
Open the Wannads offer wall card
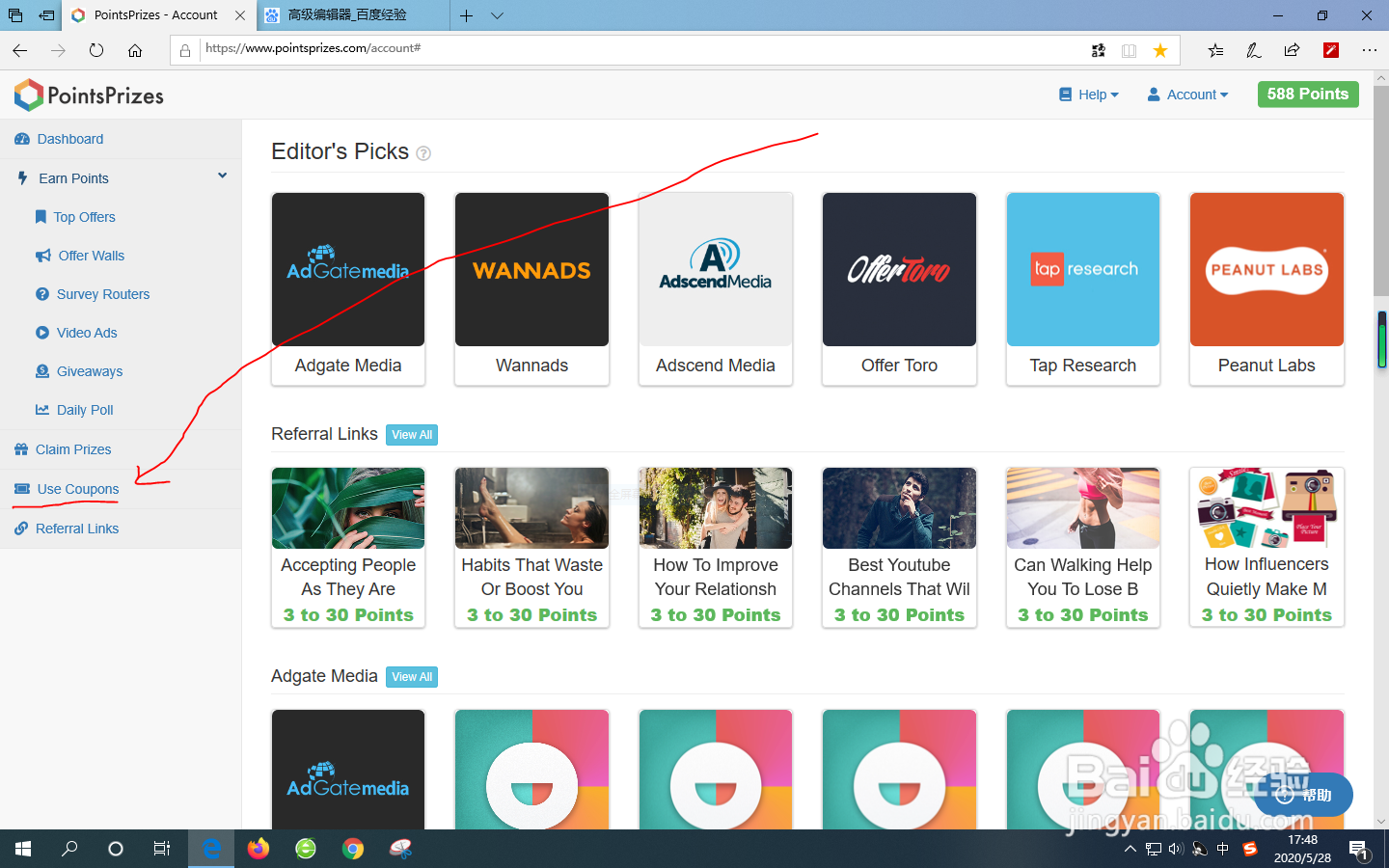[531, 288]
